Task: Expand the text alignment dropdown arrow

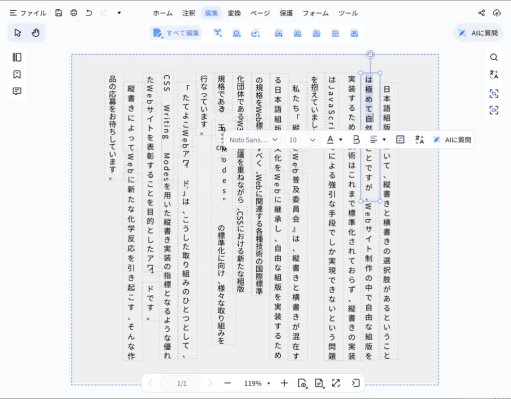Action: pyautogui.click(x=384, y=140)
